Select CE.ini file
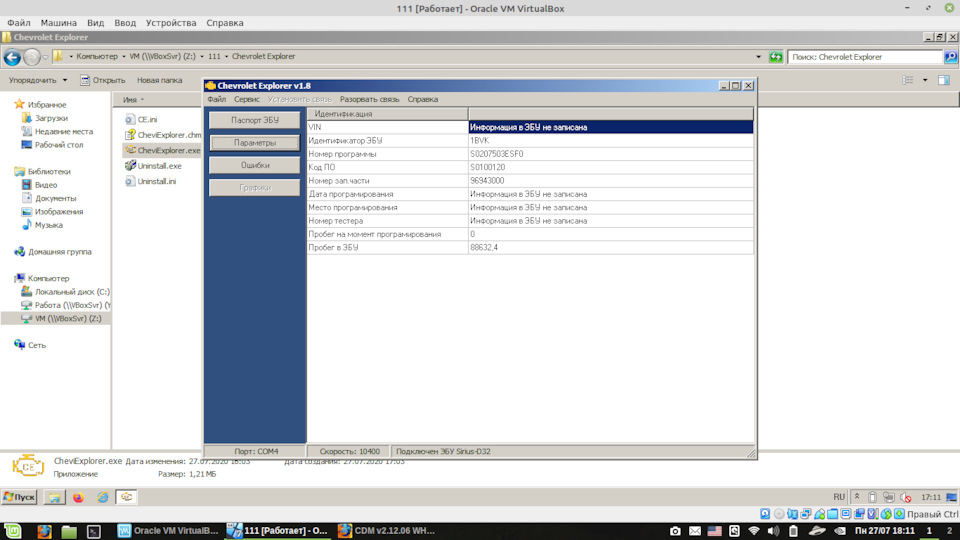Image resolution: width=960 pixels, height=540 pixels. (x=141, y=119)
